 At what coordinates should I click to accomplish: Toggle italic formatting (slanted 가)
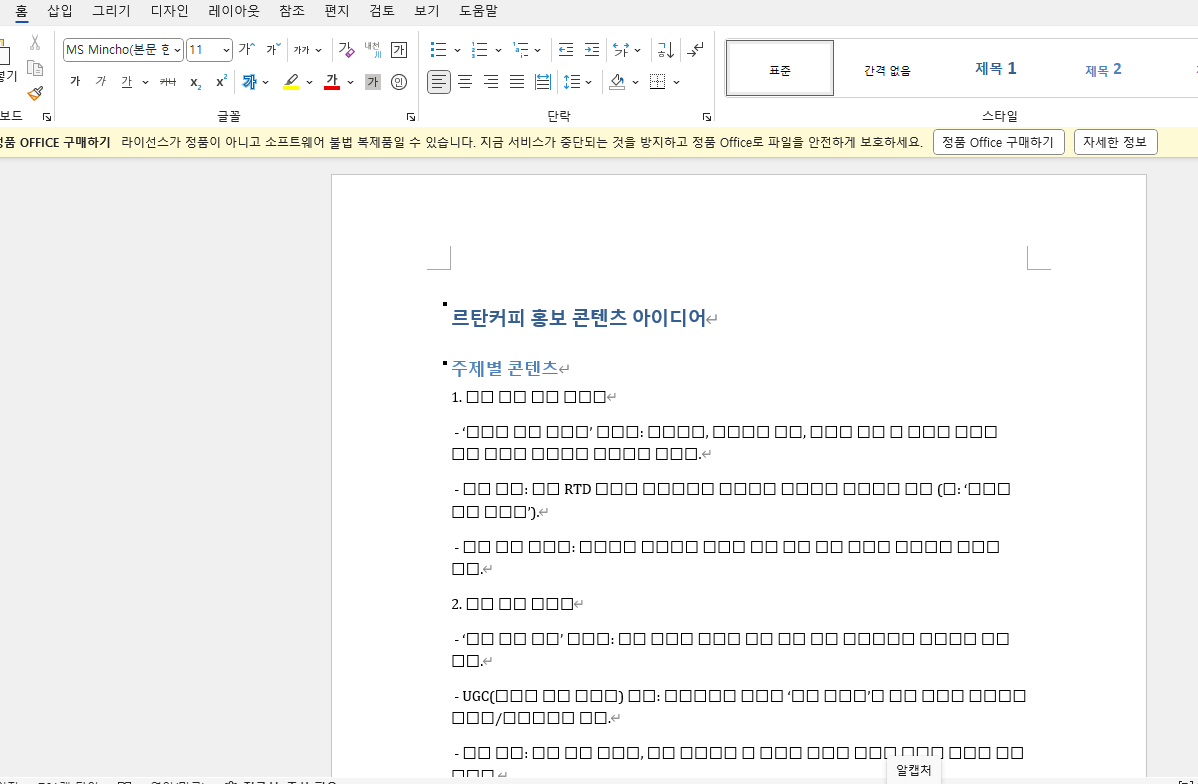[100, 82]
